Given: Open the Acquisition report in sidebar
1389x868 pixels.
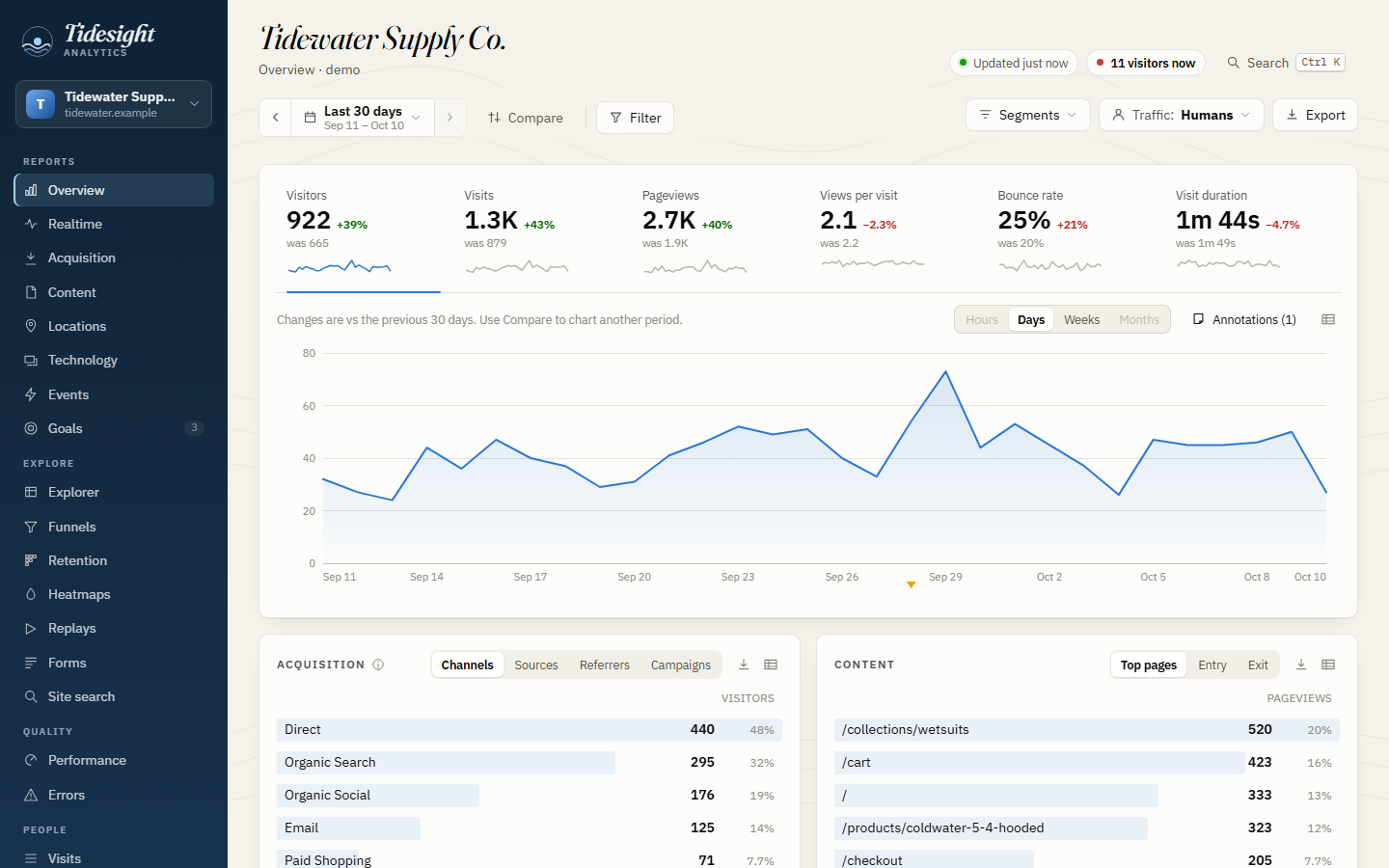Looking at the screenshot, I should (x=114, y=258).
